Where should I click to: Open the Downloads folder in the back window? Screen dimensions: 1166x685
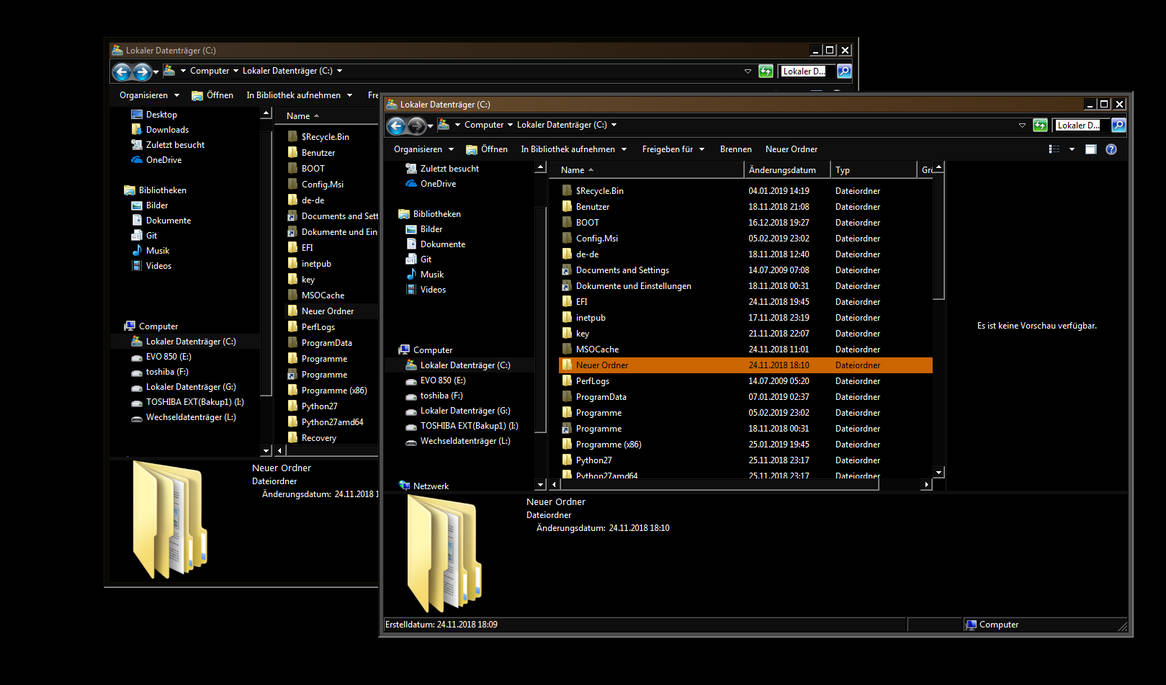click(167, 129)
